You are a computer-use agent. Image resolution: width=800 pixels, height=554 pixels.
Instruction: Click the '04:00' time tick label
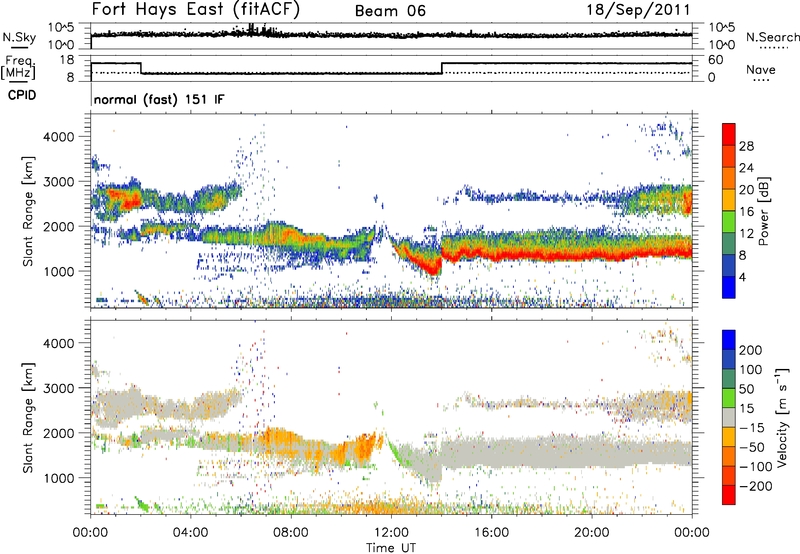click(190, 533)
